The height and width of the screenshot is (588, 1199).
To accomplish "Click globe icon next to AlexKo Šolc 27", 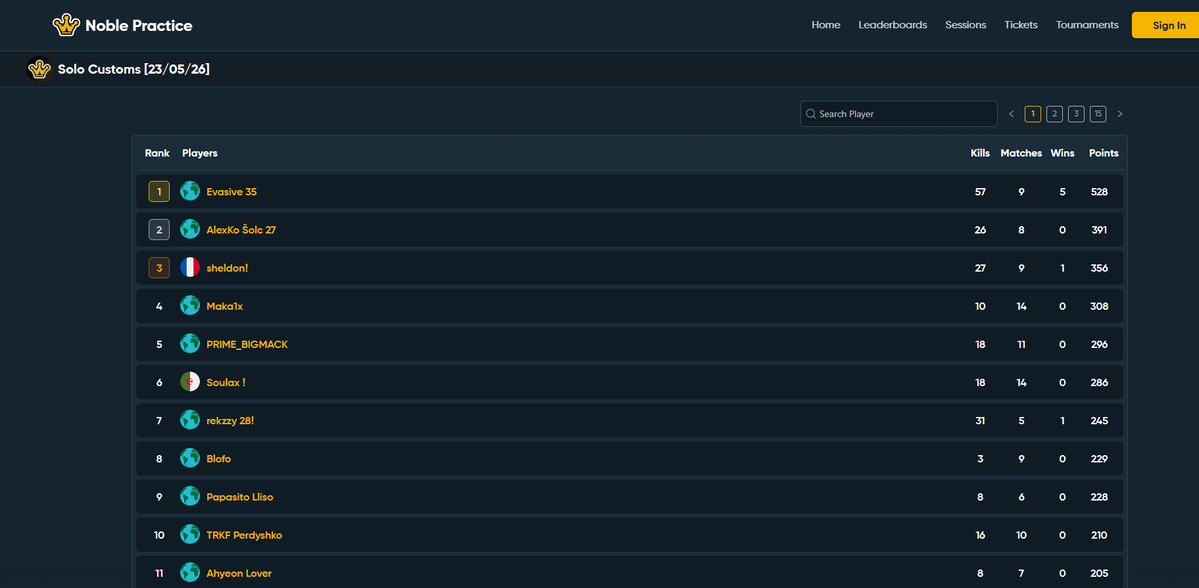I will pos(190,229).
